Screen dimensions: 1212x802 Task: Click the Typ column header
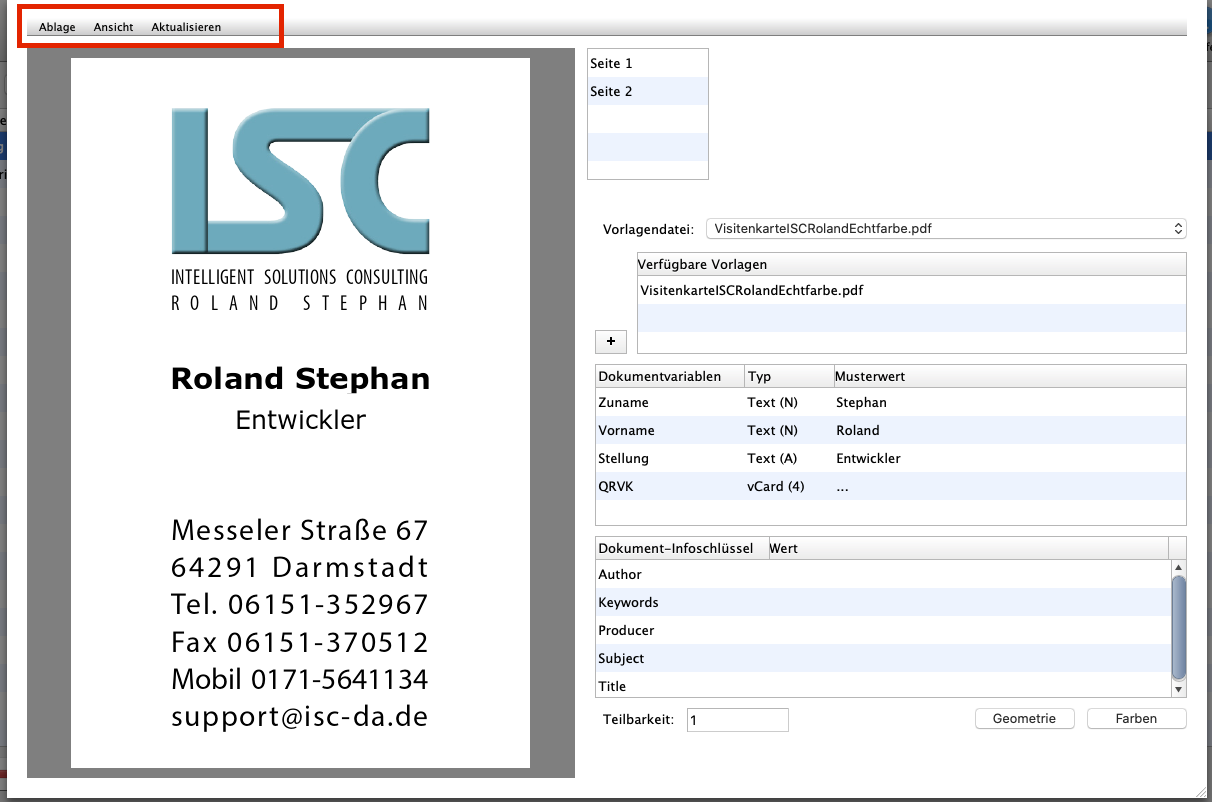(x=790, y=376)
